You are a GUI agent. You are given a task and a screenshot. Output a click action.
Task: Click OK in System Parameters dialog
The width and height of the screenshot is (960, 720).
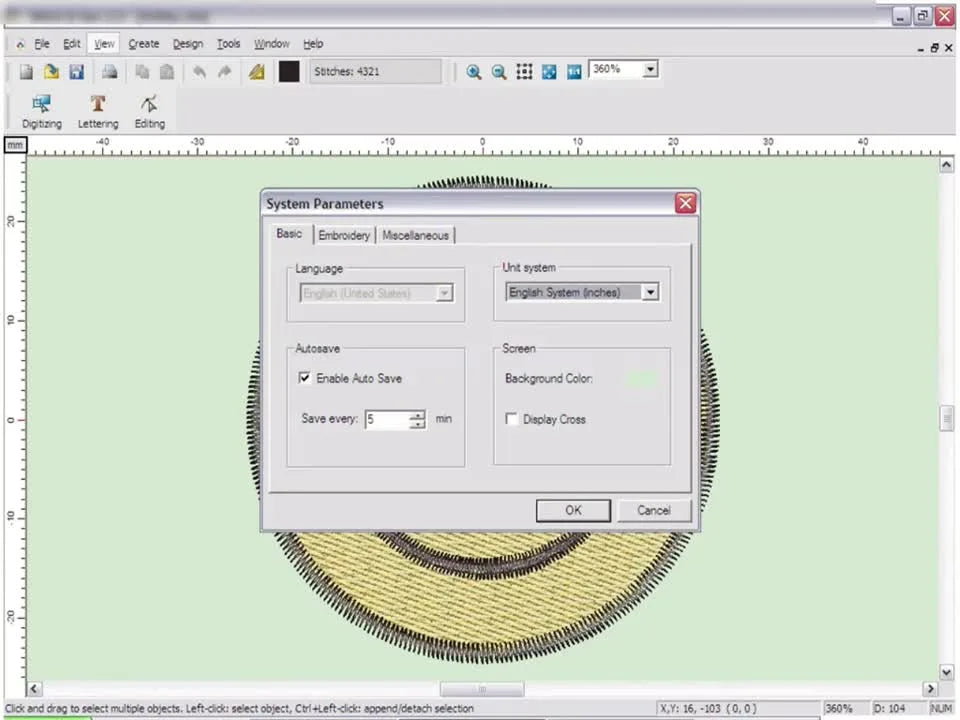click(x=573, y=510)
